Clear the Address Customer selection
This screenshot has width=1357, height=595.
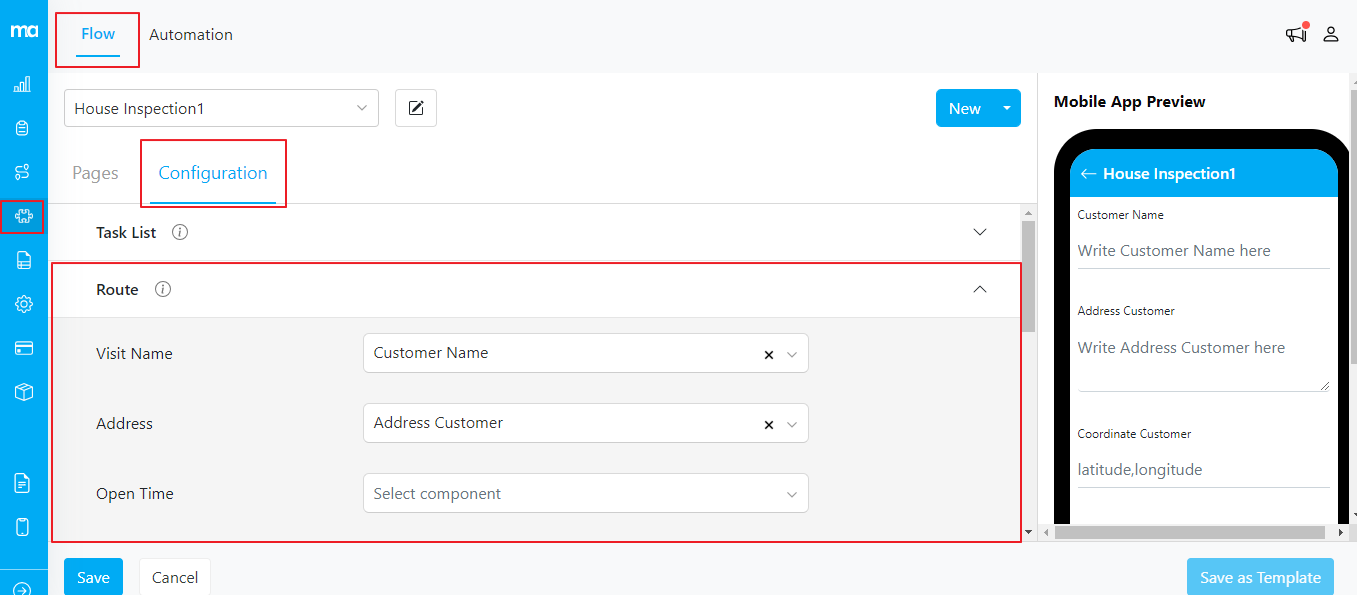click(768, 424)
